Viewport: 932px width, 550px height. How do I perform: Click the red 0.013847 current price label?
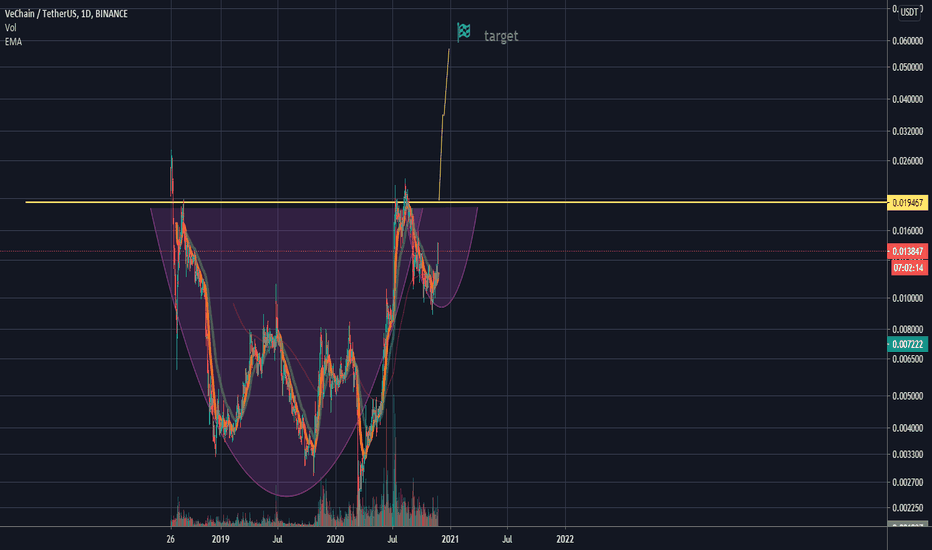click(907, 252)
